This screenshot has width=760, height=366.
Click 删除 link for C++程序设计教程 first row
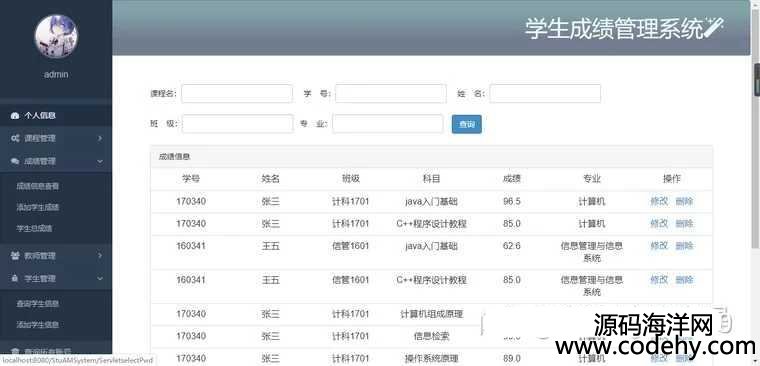684,223
